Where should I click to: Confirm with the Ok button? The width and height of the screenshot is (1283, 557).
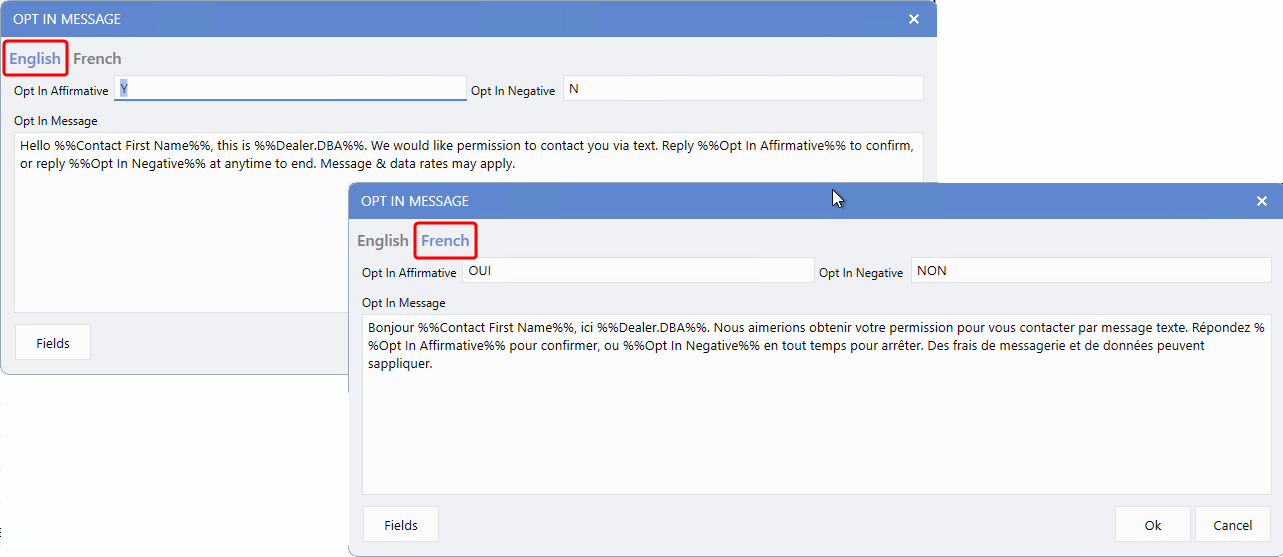1153,525
